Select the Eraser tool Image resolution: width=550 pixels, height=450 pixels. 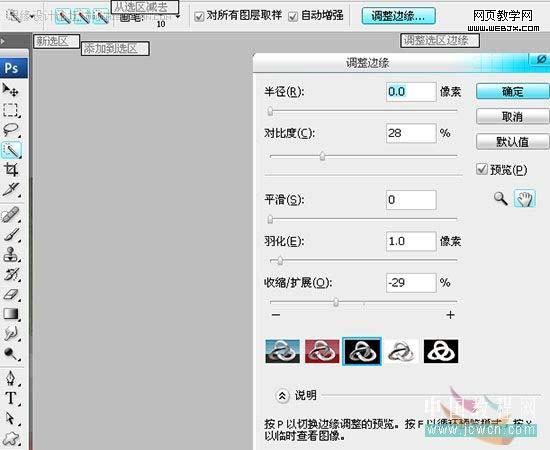click(x=11, y=294)
